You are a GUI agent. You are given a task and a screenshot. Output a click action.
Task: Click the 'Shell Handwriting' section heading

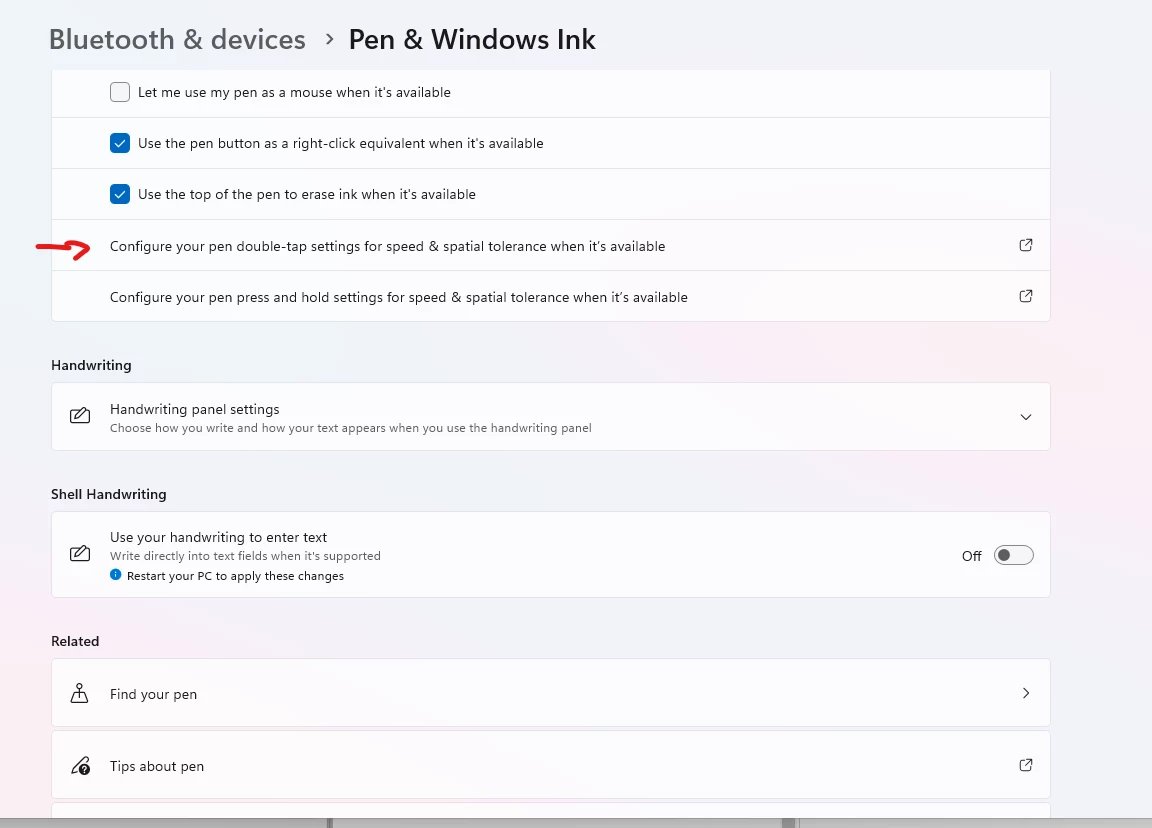[x=109, y=494]
